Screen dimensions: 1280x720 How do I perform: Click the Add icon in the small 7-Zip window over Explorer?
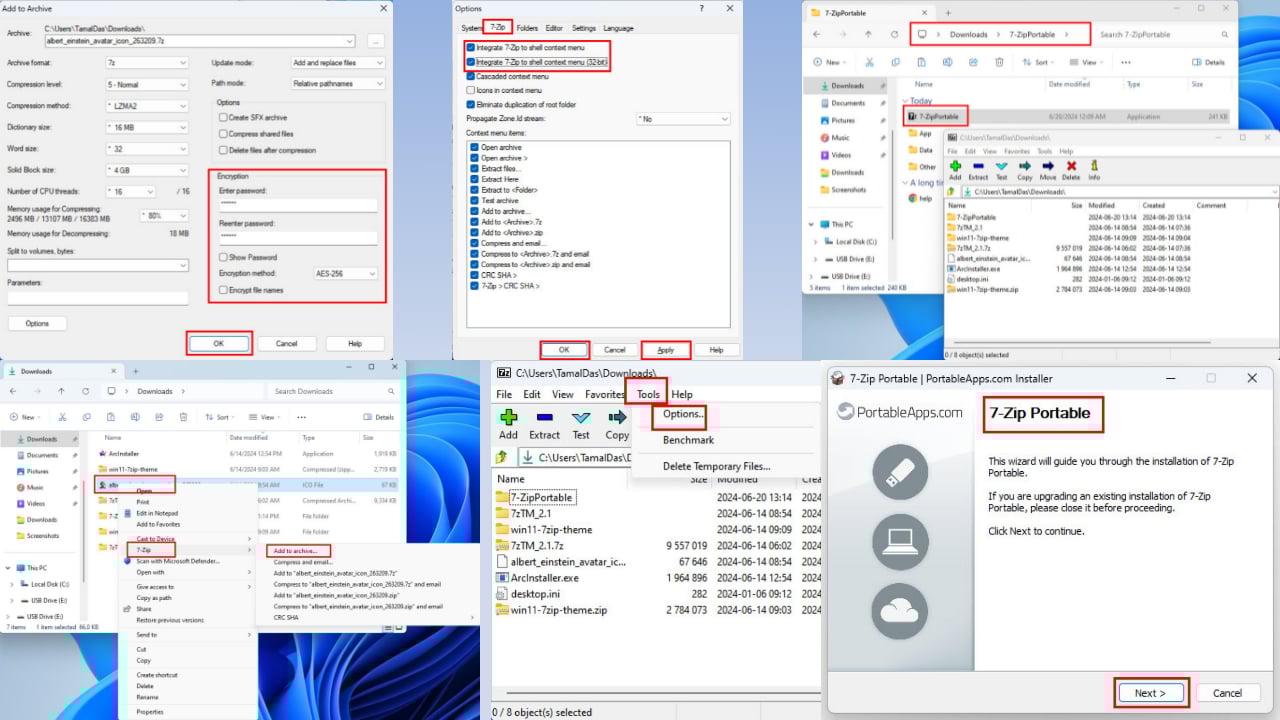955,166
